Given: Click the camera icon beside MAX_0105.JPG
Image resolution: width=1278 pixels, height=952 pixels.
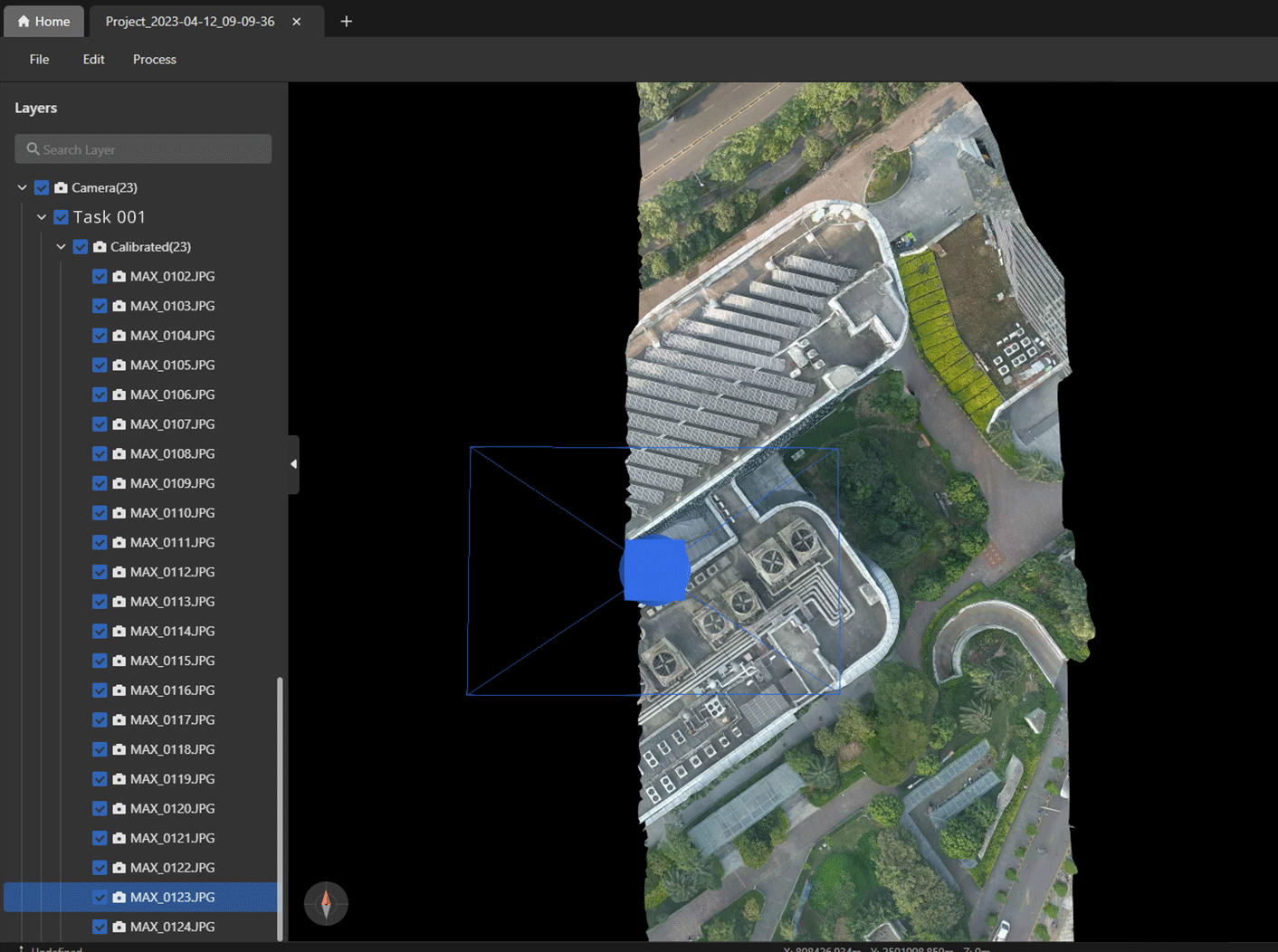Looking at the screenshot, I should coord(119,365).
